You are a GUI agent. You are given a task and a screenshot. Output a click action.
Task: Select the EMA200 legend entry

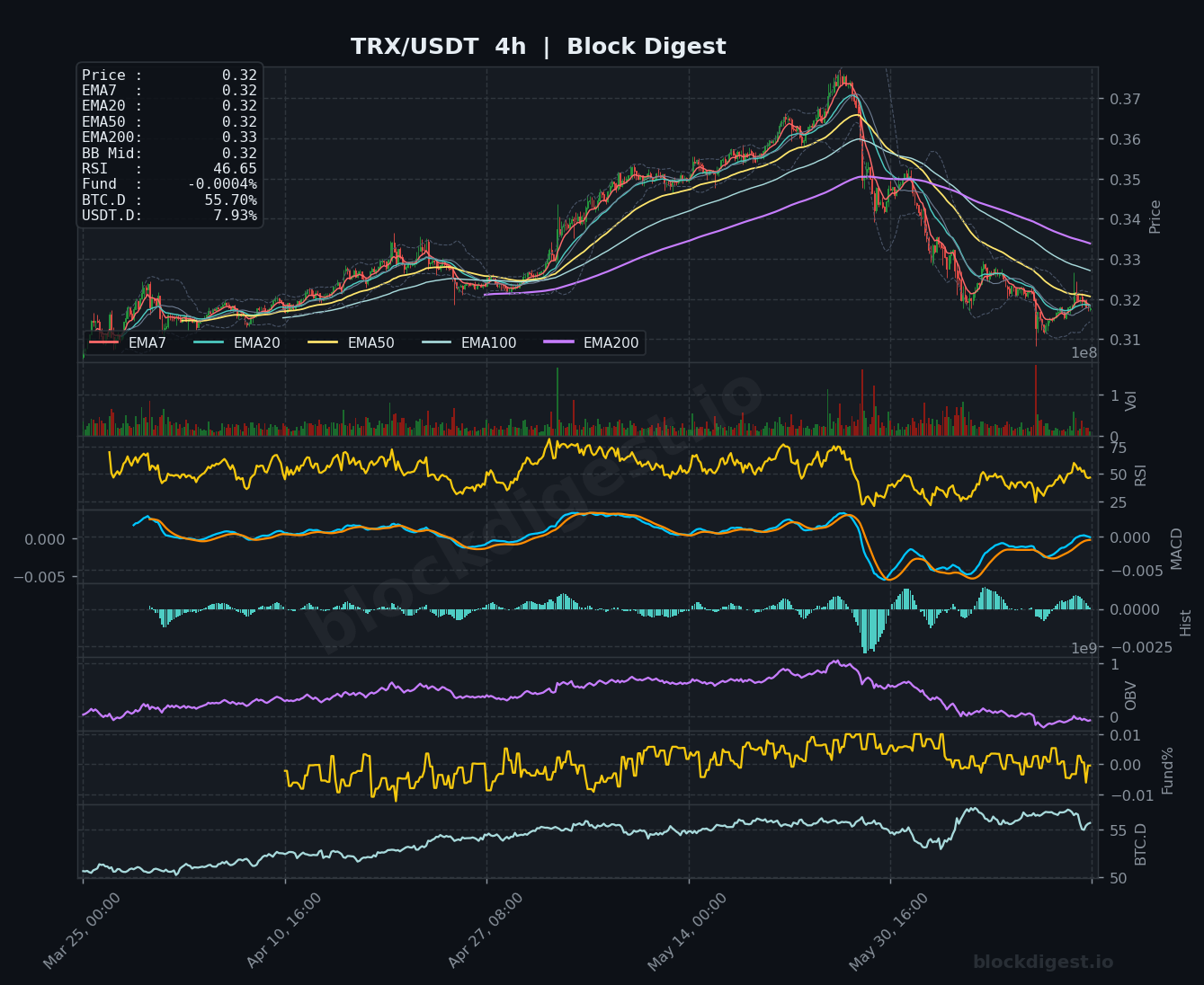click(591, 342)
